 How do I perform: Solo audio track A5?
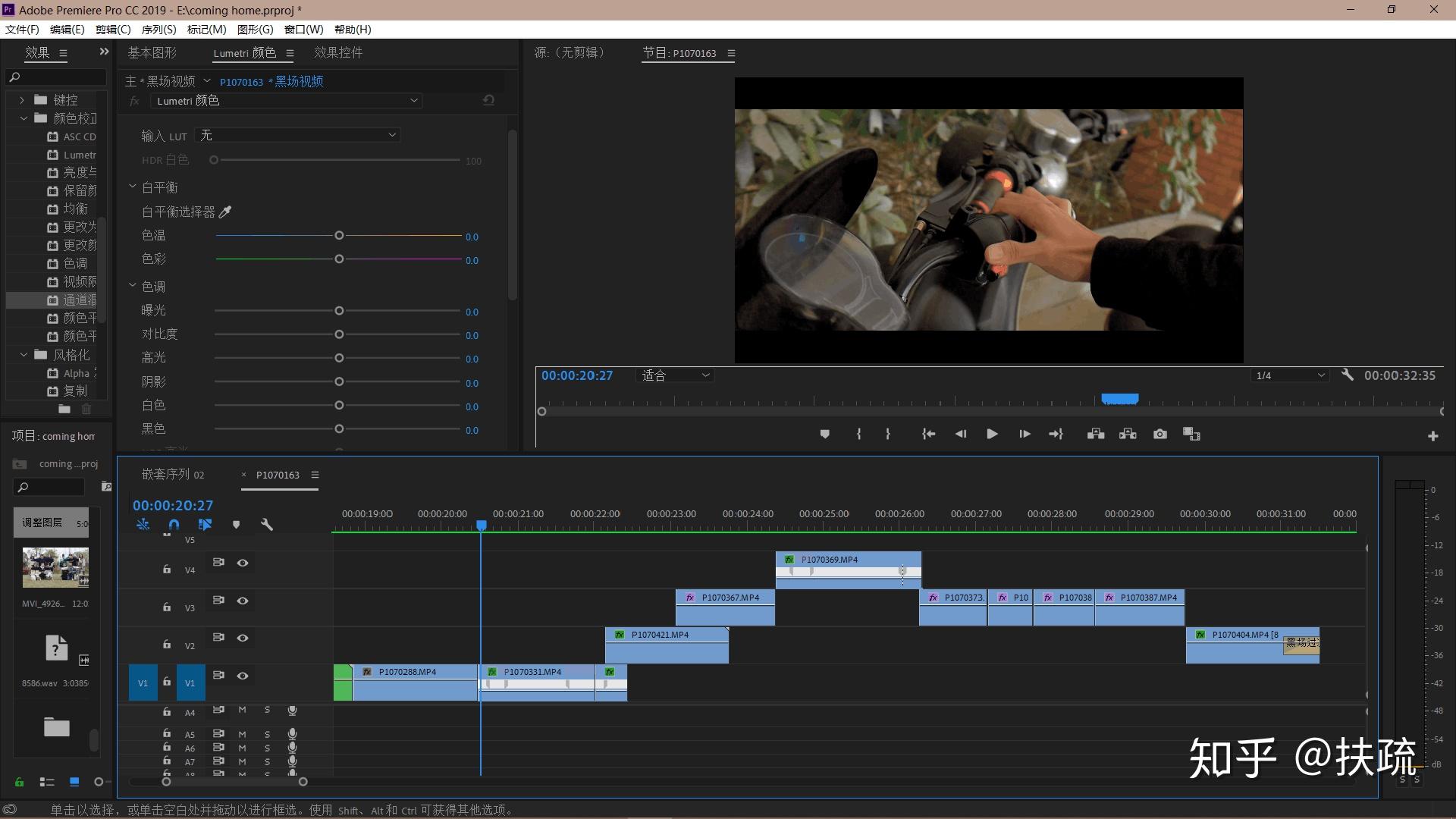coord(267,734)
